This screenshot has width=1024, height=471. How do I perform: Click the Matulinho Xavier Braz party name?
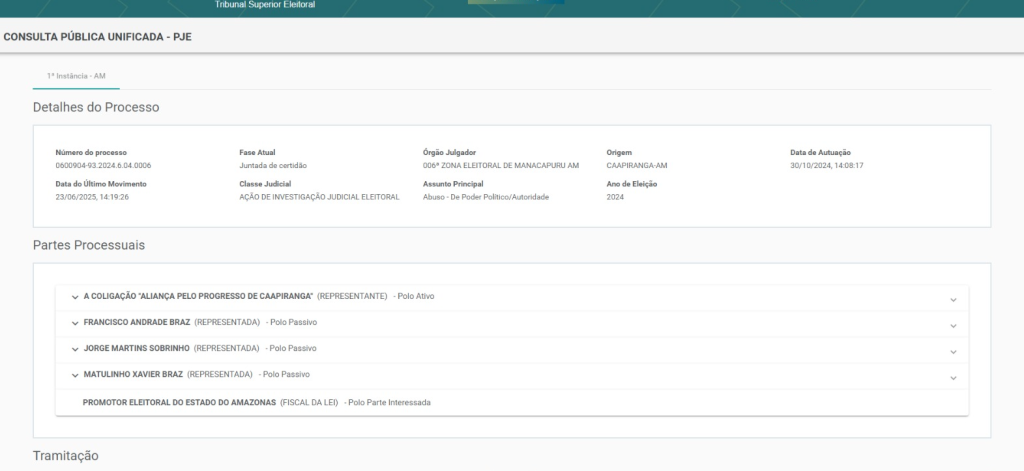[133, 374]
